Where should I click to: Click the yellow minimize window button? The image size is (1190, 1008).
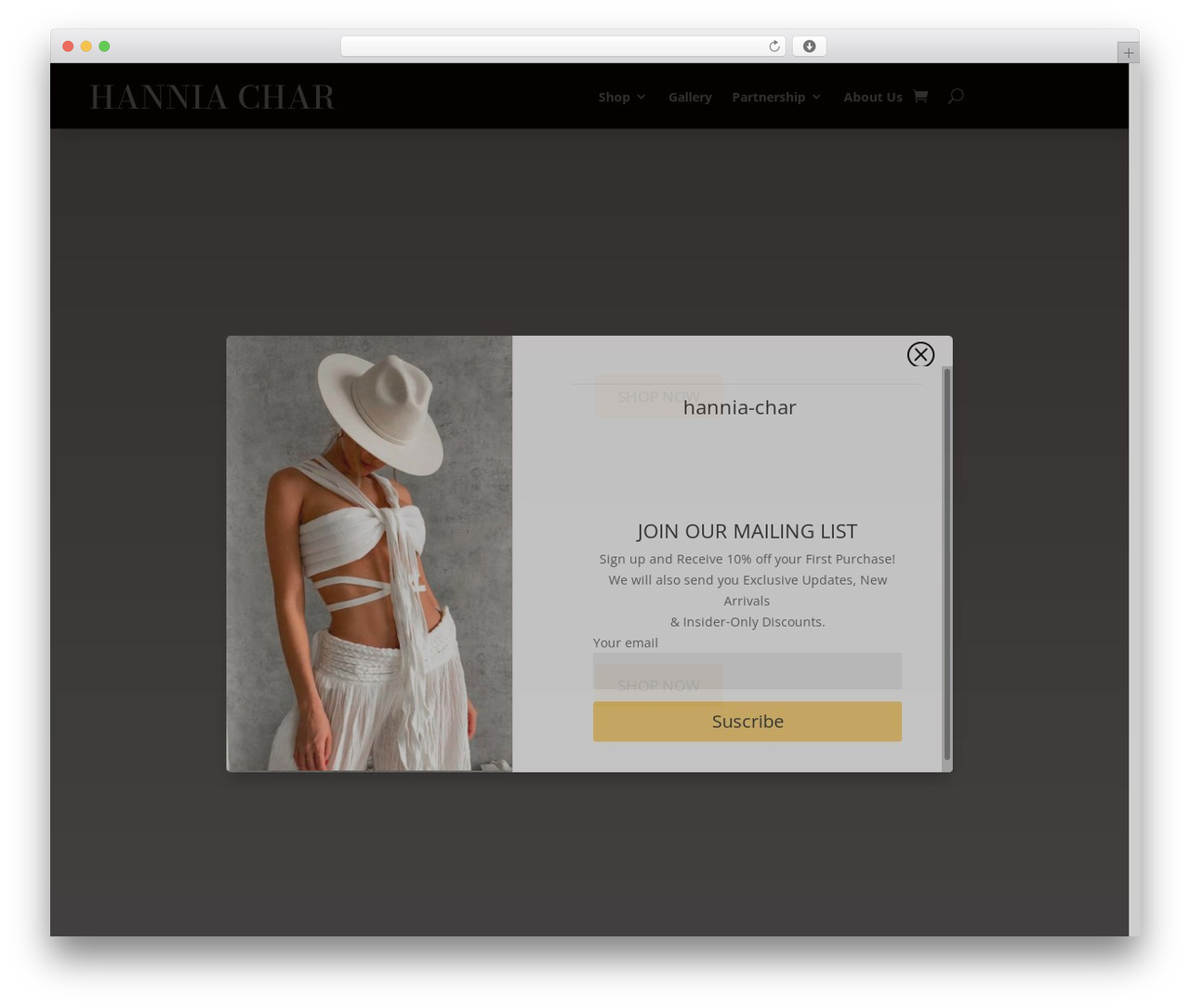point(86,46)
